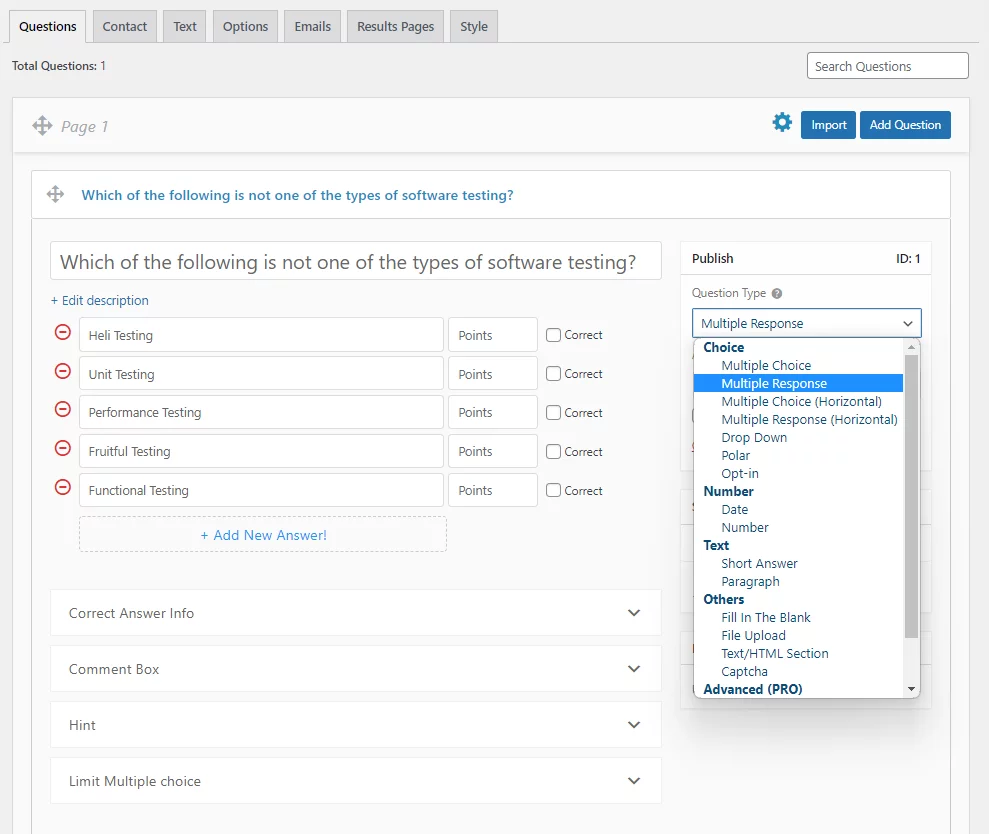
Task: Switch to the Style tab
Action: coord(474,26)
